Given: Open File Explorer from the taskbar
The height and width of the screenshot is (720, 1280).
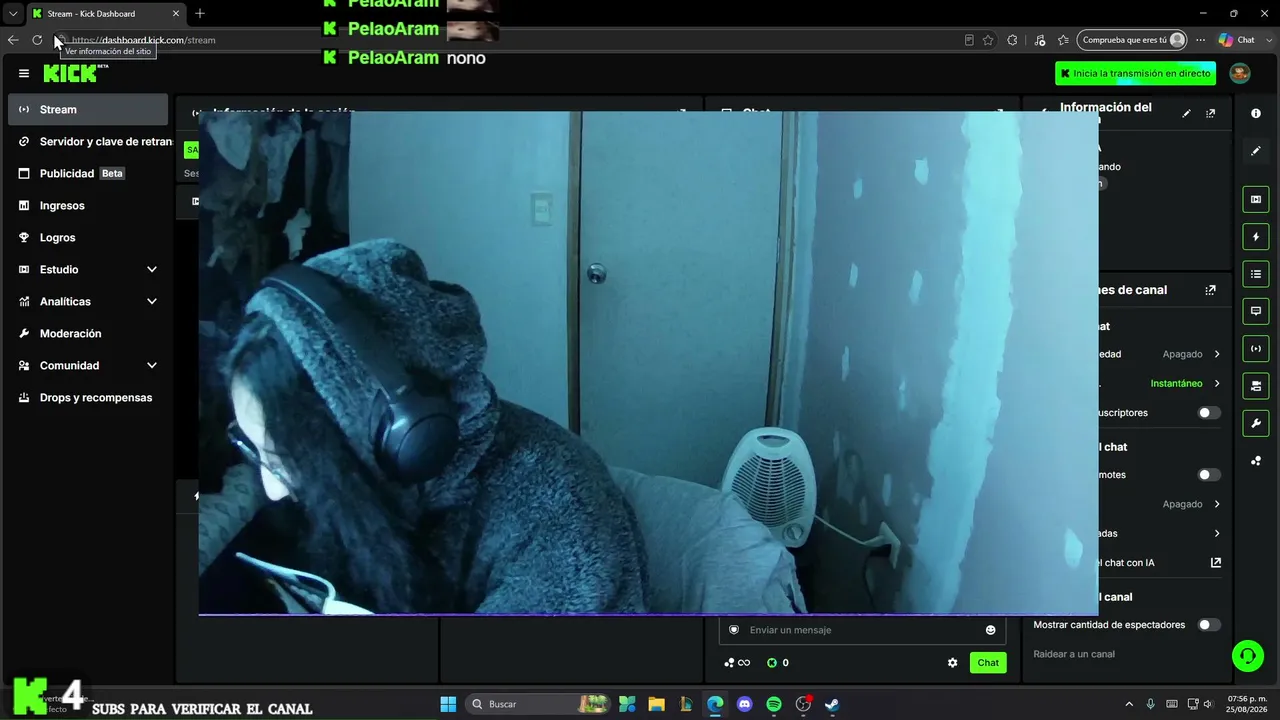Looking at the screenshot, I should tap(656, 704).
